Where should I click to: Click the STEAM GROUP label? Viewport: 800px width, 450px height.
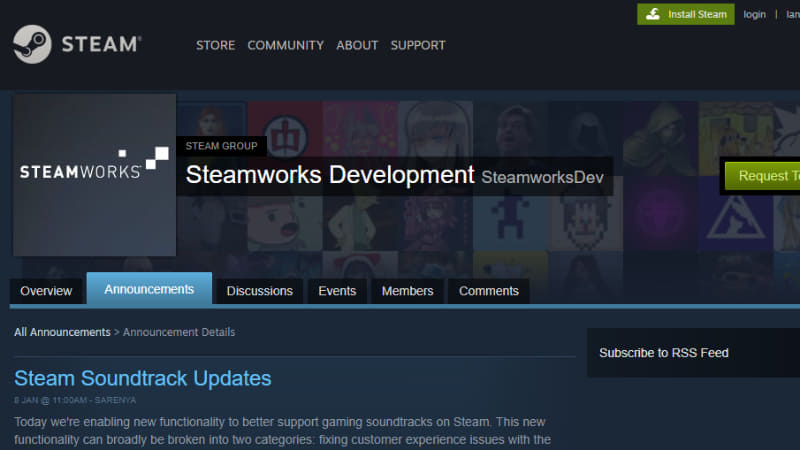click(x=221, y=146)
